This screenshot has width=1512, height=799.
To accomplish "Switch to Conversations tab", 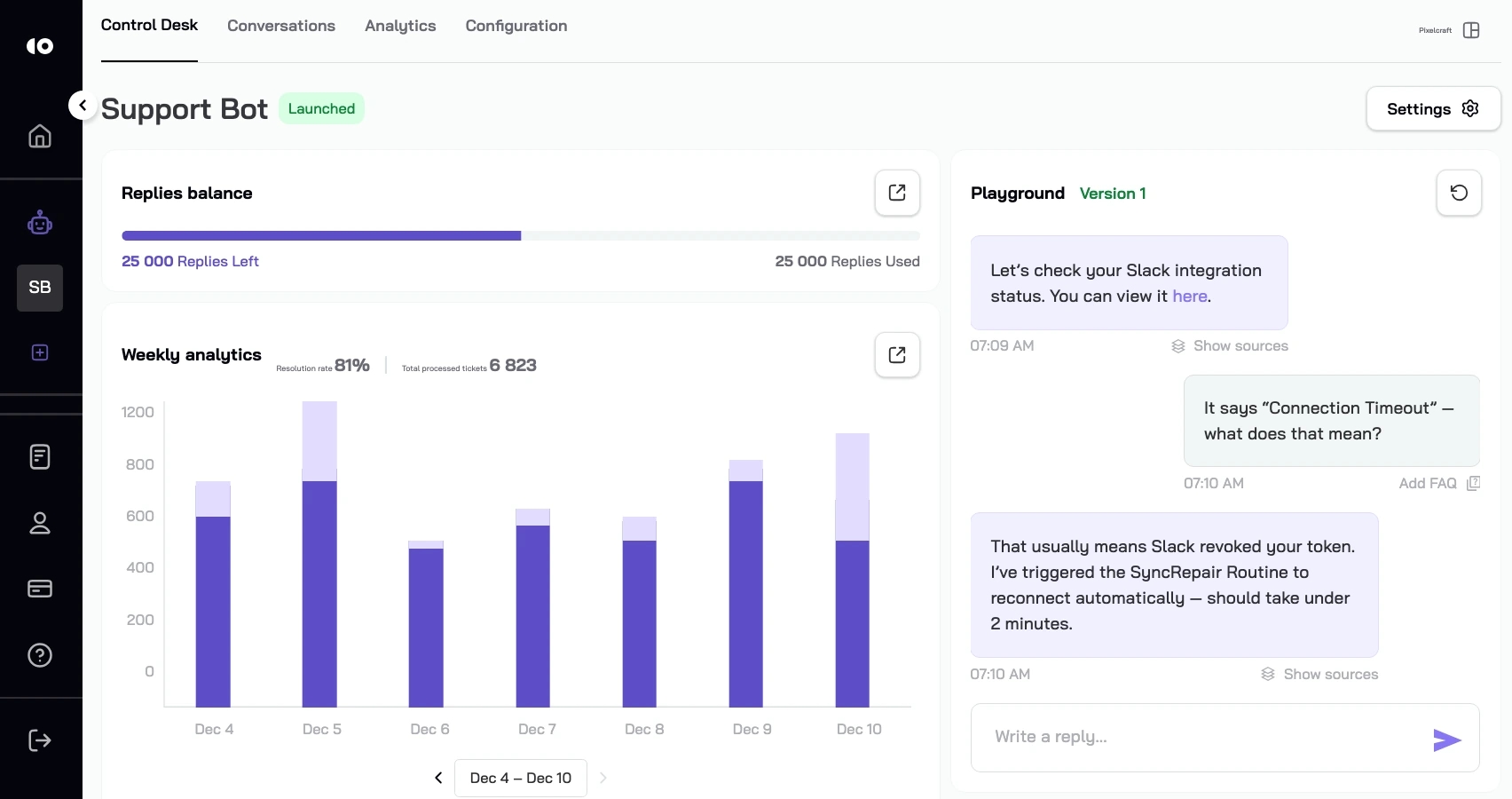I will click(x=281, y=26).
